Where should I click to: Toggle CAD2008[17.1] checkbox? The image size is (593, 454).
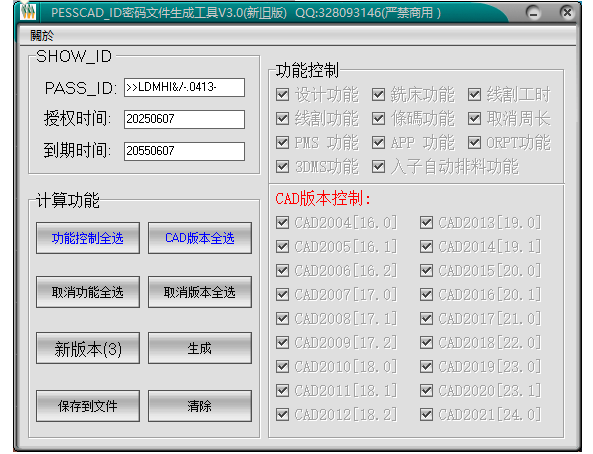coord(283,319)
